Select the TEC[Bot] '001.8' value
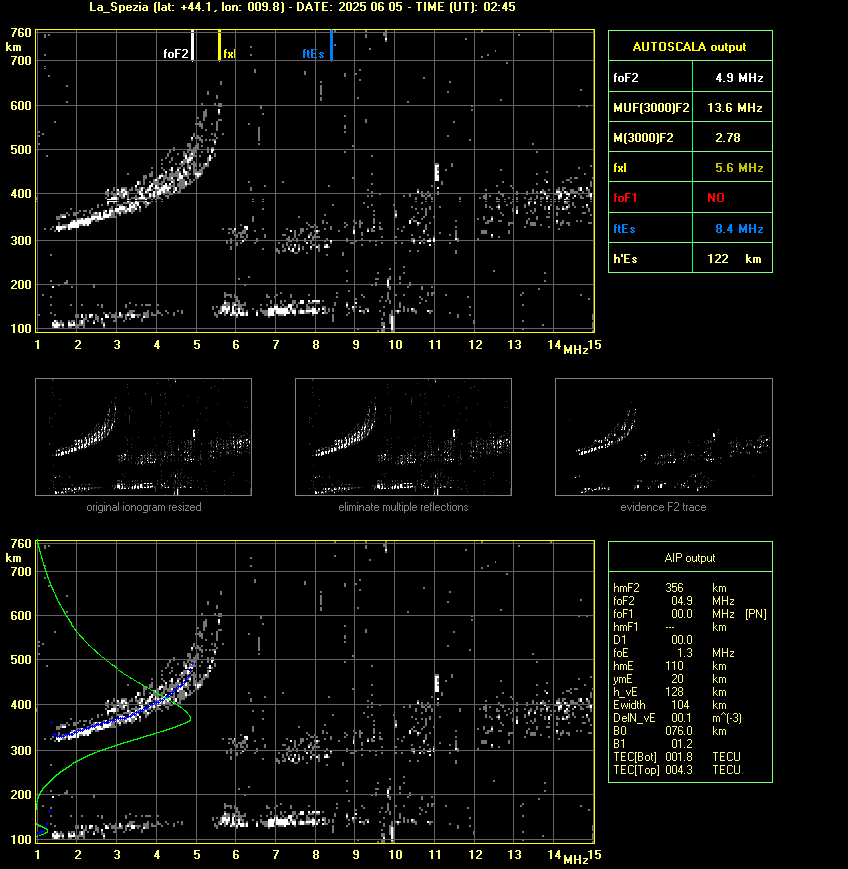Viewport: 848px width, 869px height. 679,757
